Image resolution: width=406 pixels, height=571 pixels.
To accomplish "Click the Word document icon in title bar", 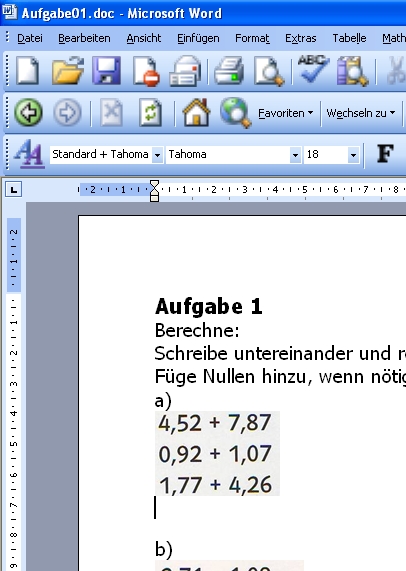I will pyautogui.click(x=9, y=11).
